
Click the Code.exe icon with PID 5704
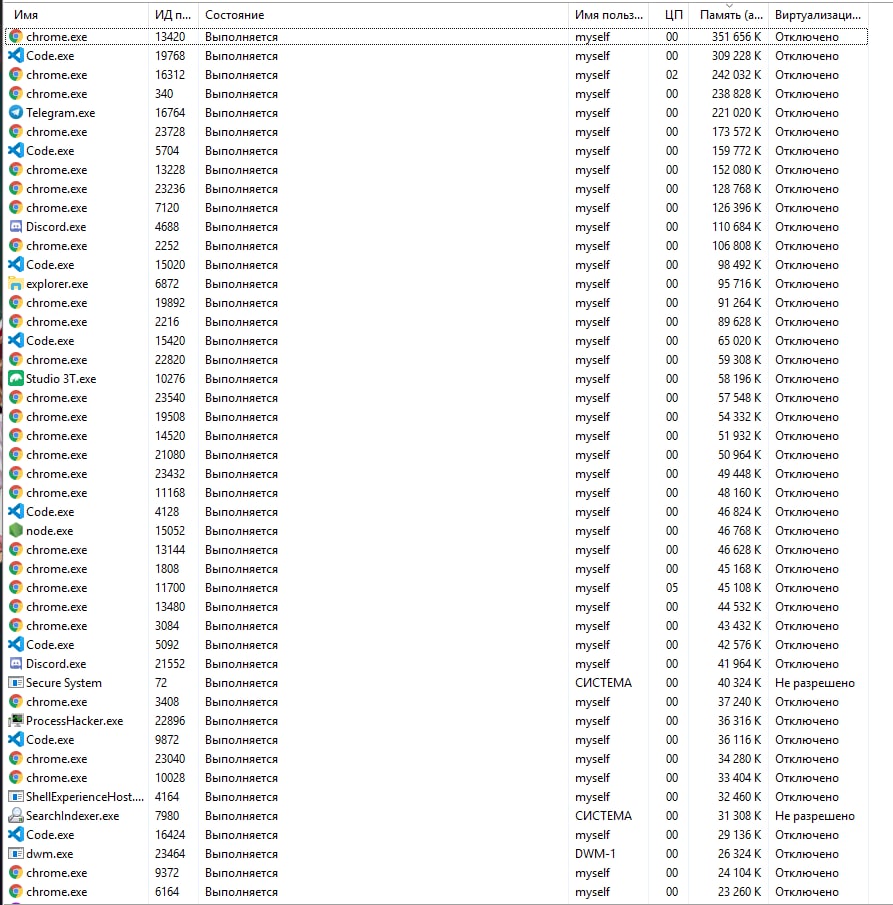pyautogui.click(x=16, y=151)
